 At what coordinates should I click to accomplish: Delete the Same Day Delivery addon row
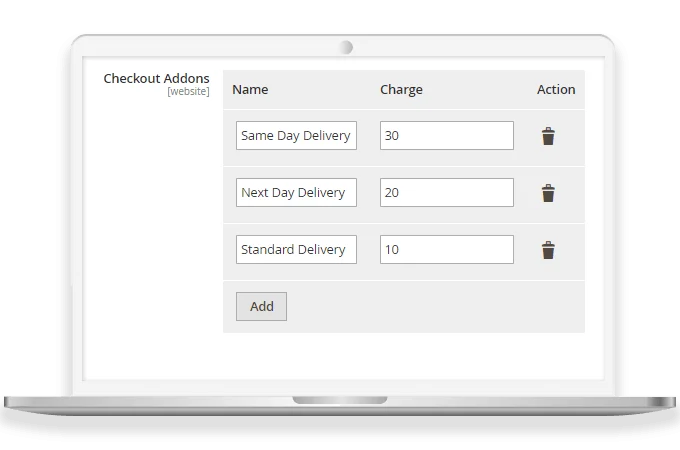click(548, 136)
